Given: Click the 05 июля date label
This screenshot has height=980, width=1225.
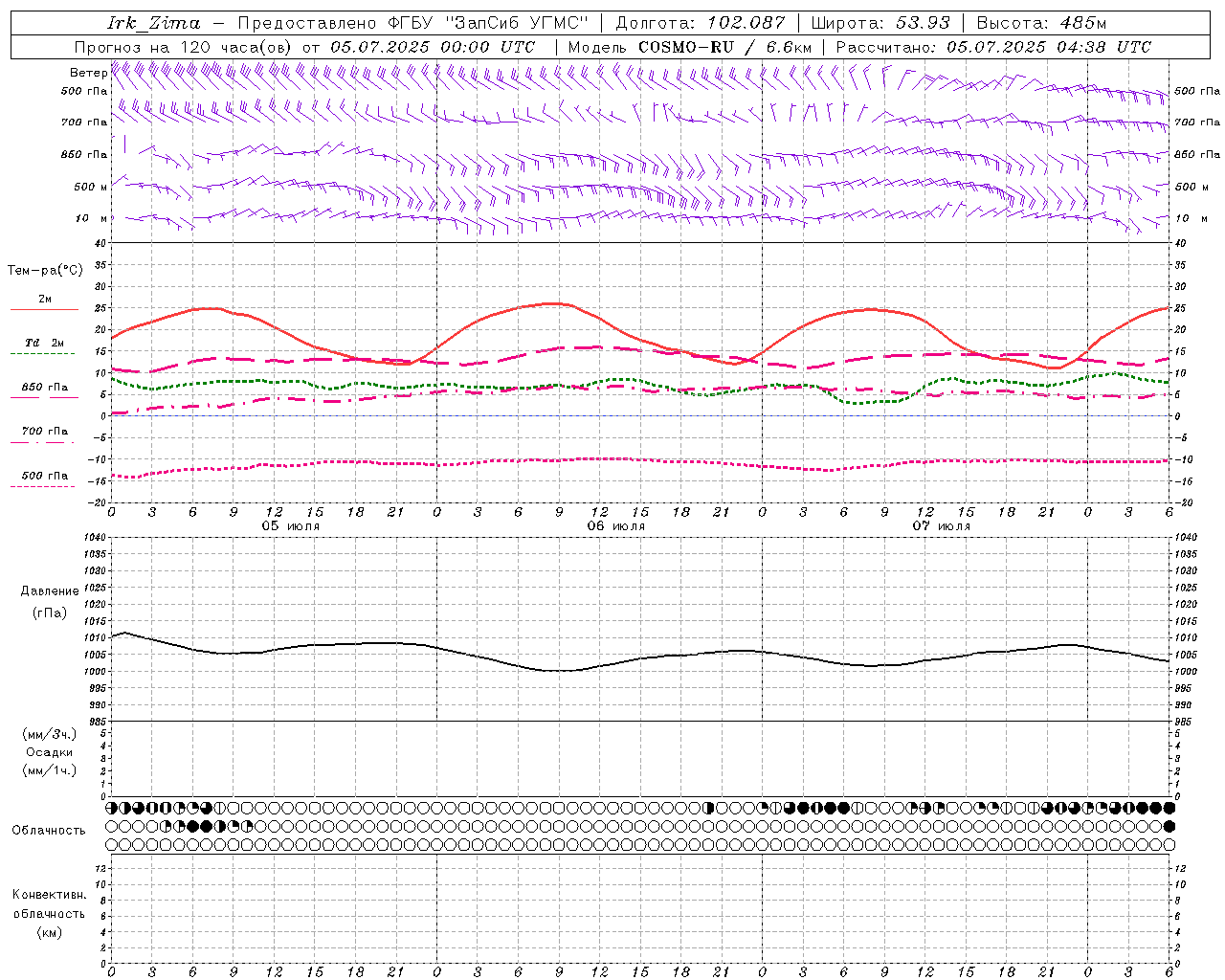Looking at the screenshot, I should [x=291, y=526].
